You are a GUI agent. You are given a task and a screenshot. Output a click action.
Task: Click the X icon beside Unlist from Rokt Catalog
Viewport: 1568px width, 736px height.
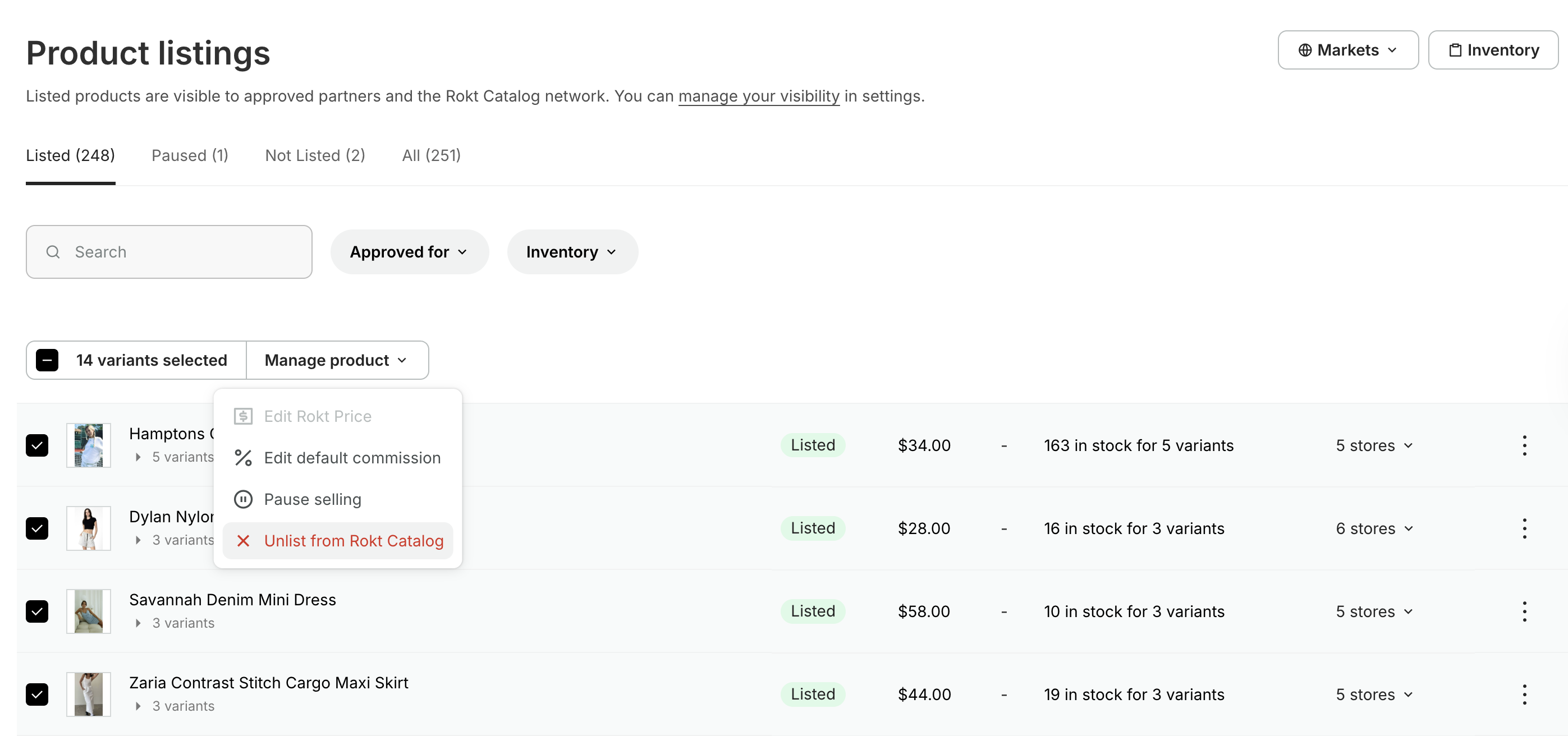243,540
